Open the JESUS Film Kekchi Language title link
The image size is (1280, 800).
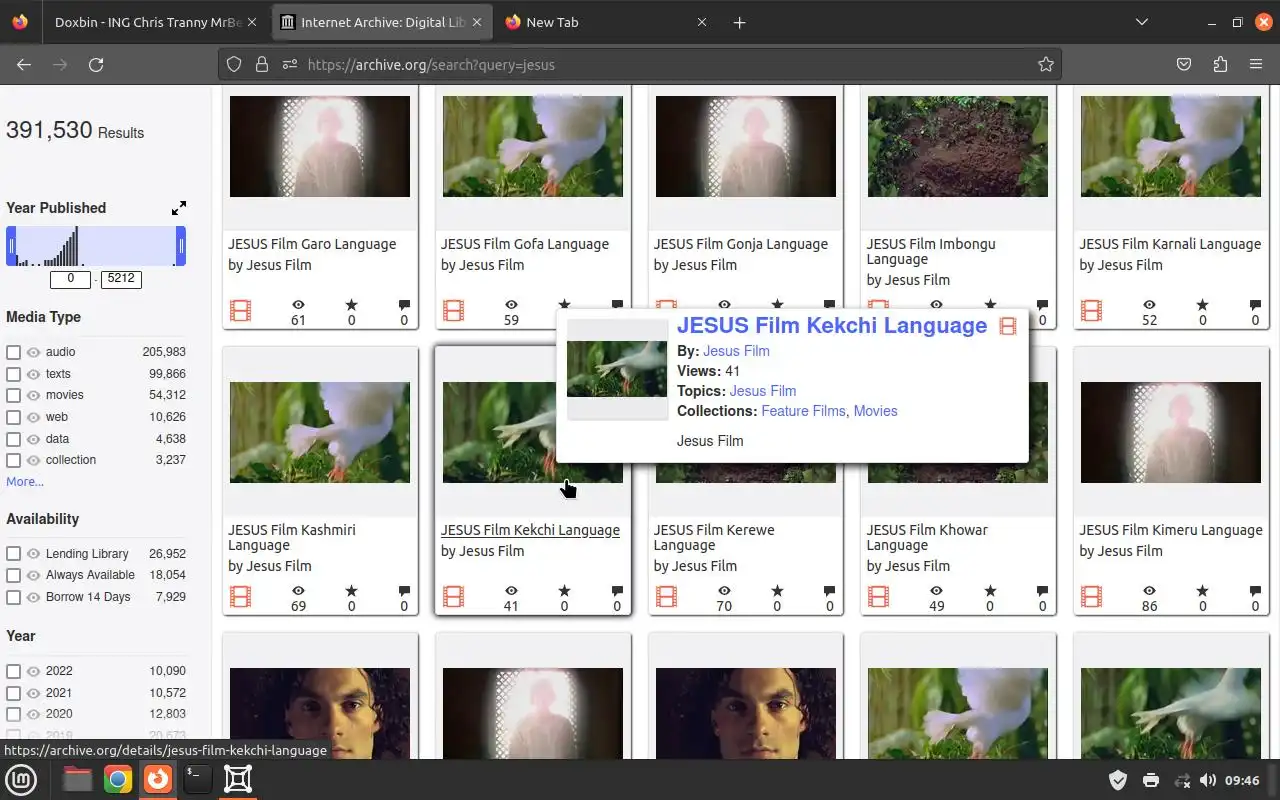click(x=530, y=530)
